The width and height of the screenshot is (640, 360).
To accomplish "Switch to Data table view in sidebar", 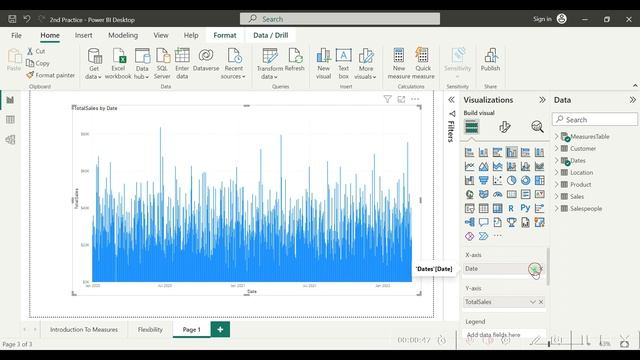I will pyautogui.click(x=10, y=120).
